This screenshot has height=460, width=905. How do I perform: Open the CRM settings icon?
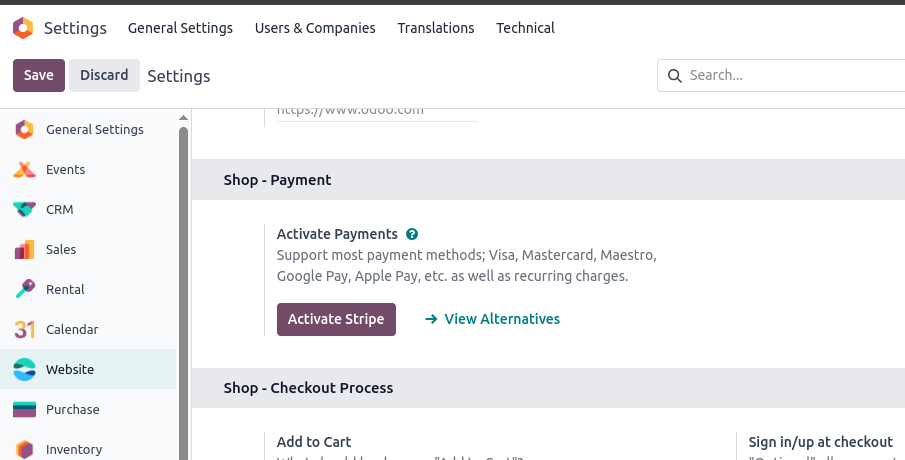[24, 209]
